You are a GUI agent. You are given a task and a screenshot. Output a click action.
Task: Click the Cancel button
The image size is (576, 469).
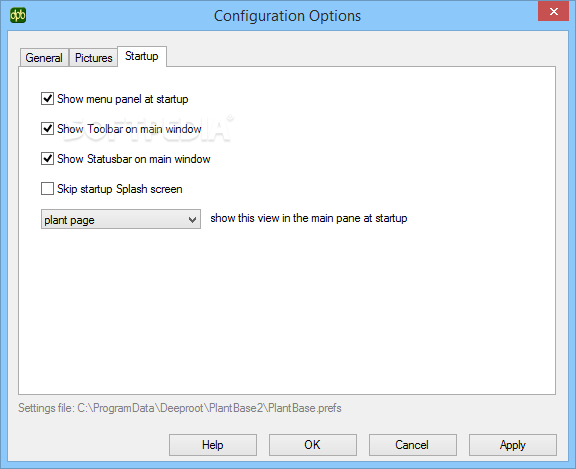tap(413, 445)
